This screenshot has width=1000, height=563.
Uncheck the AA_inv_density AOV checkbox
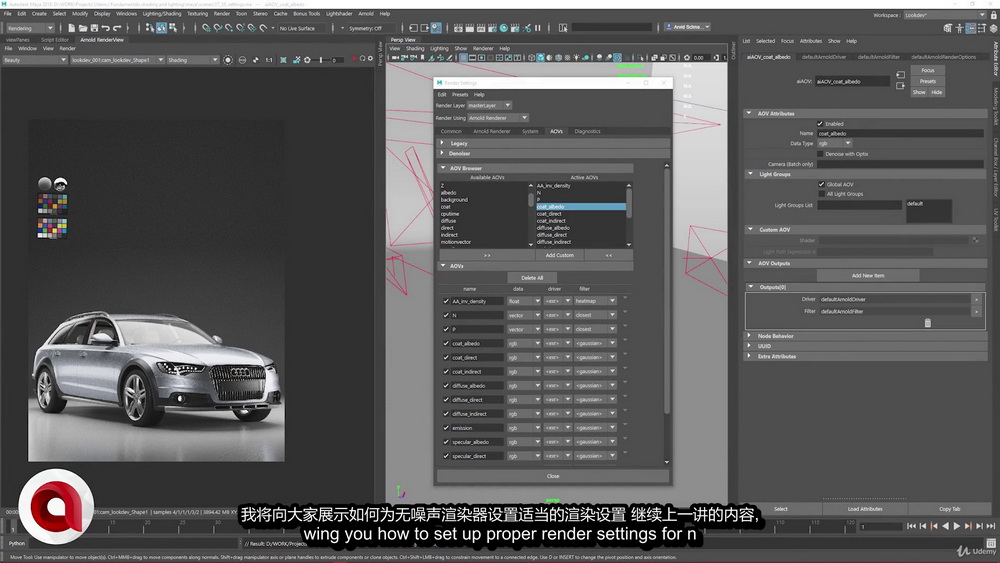446,301
